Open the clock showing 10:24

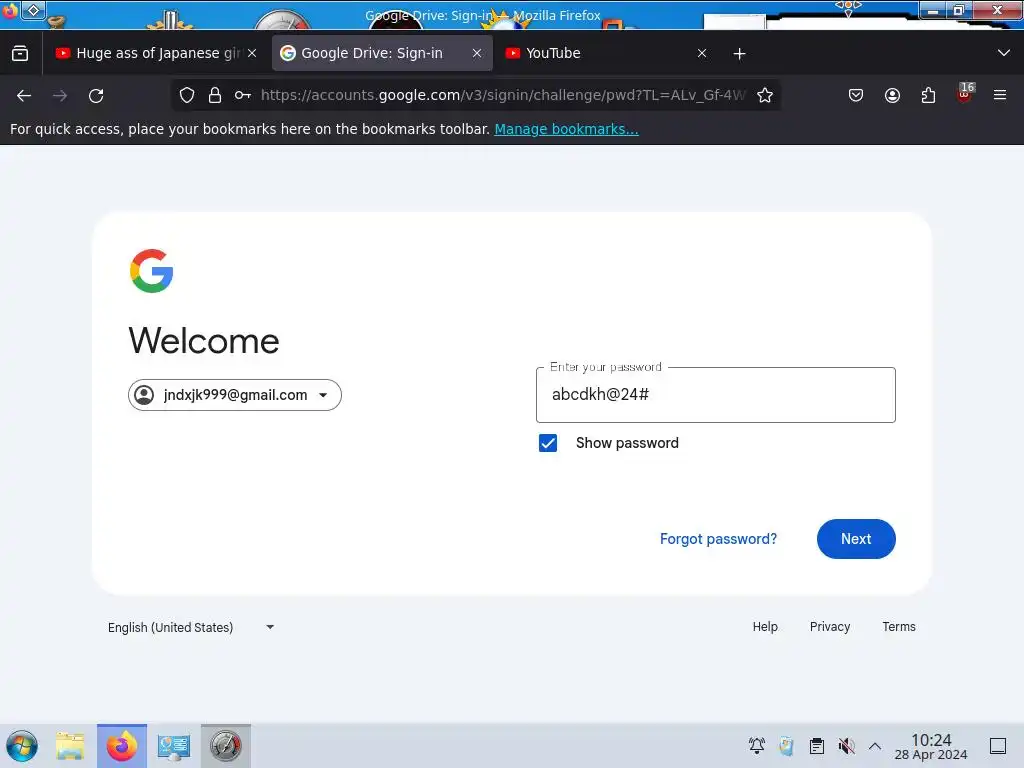(931, 746)
